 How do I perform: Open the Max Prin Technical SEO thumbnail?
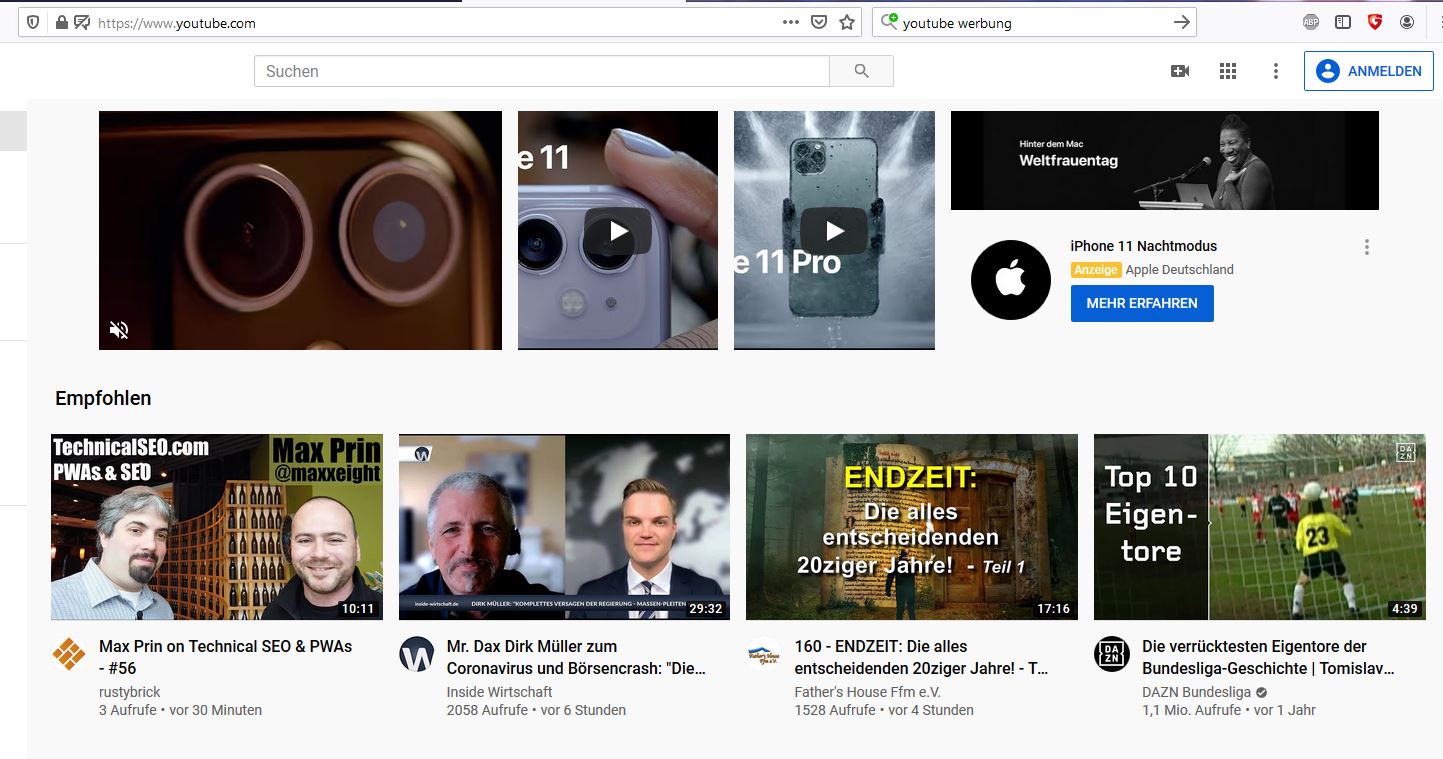217,527
